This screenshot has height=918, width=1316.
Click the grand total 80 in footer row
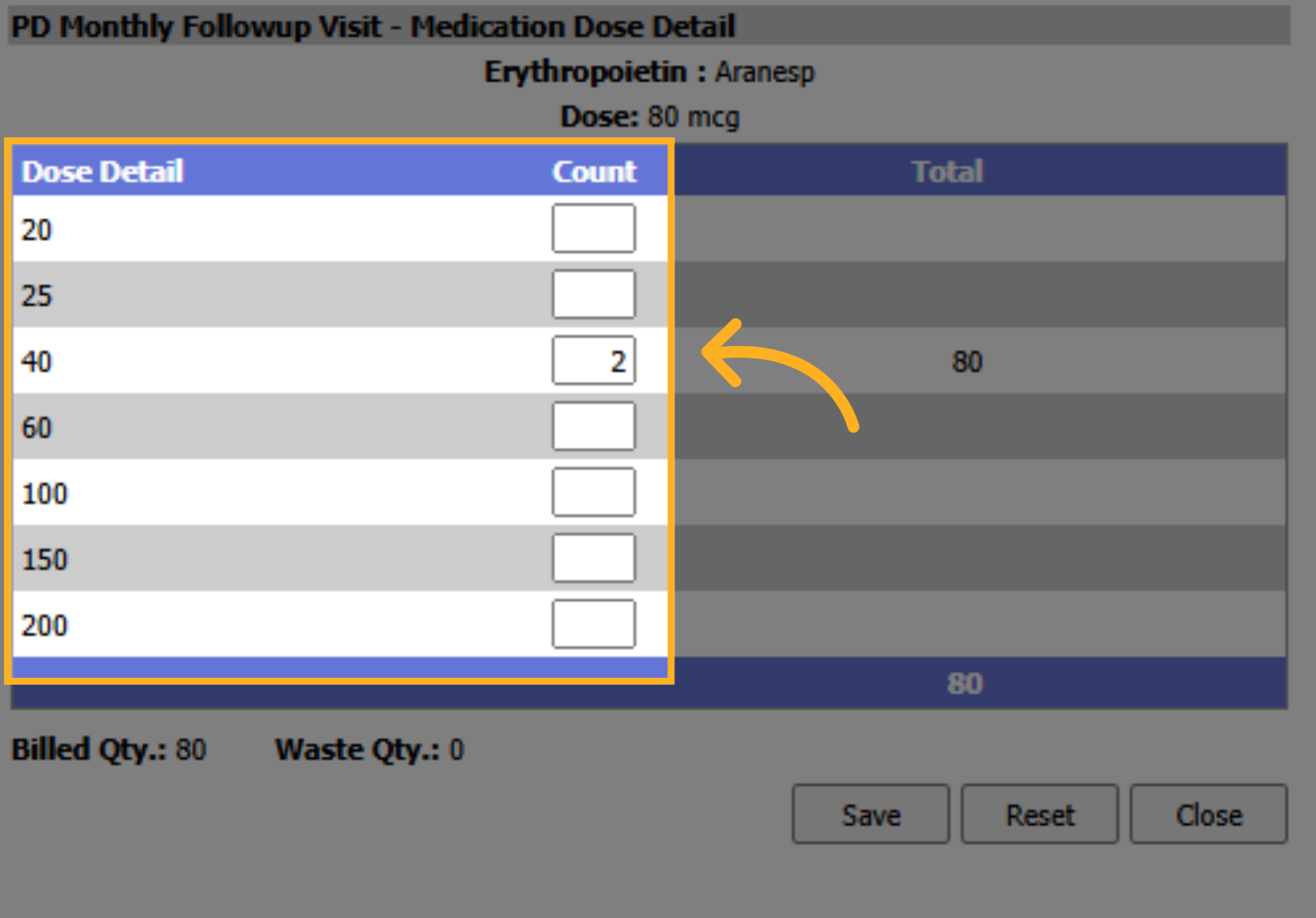tap(965, 683)
